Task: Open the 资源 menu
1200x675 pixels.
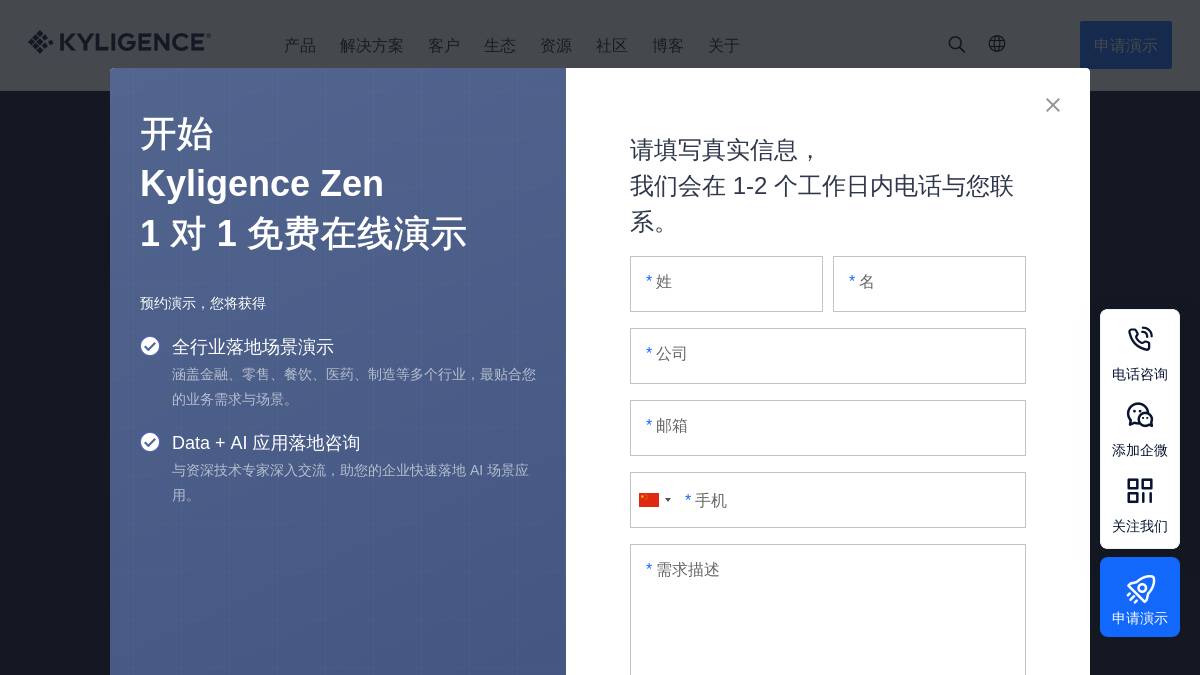Action: 556,45
